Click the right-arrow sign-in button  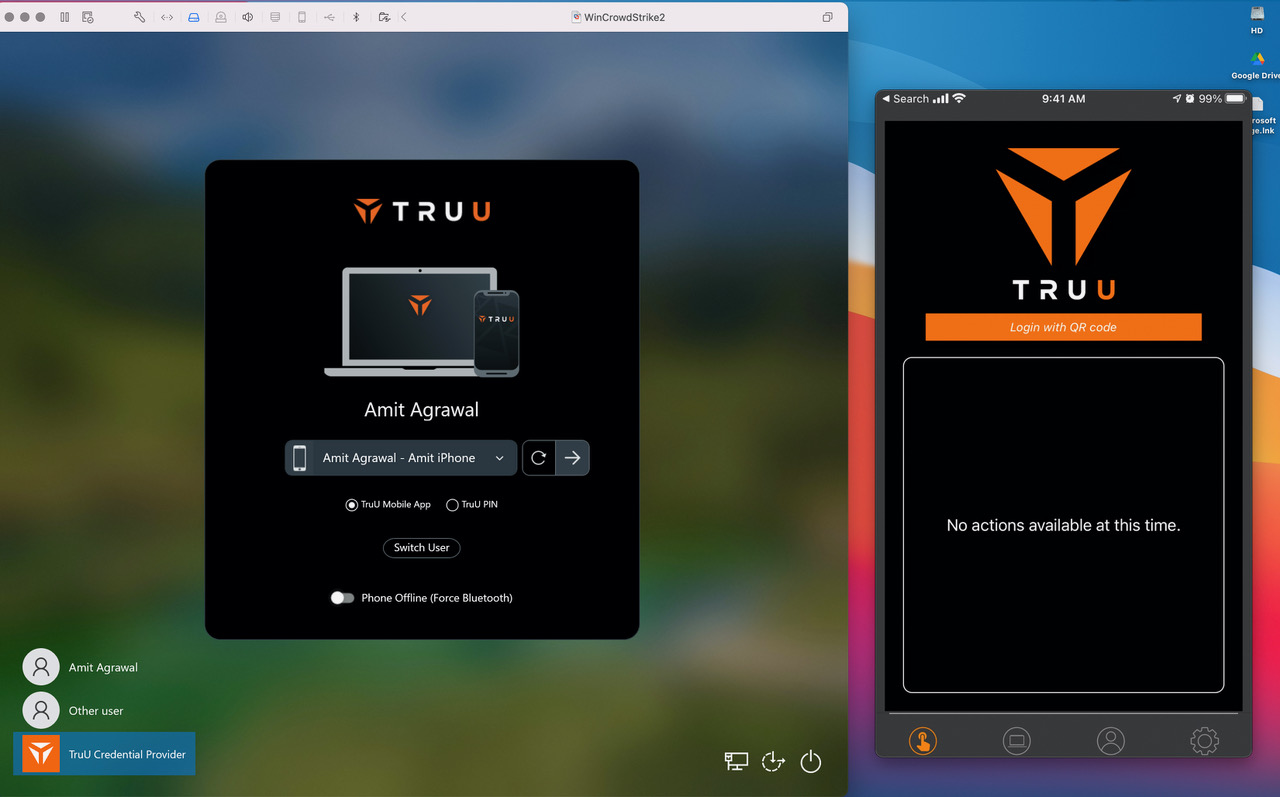tap(571, 457)
